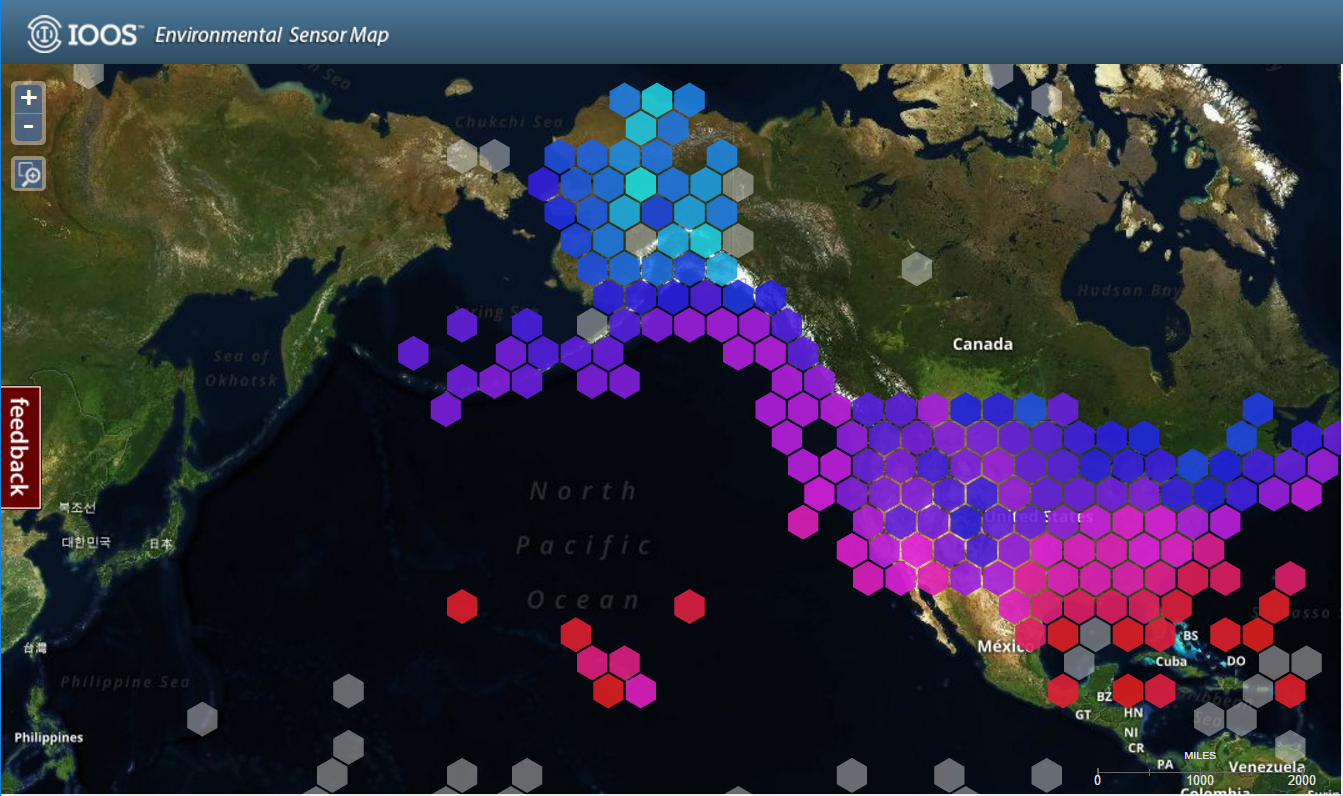The image size is (1343, 796).
Task: Click the word North on the map
Action: (584, 491)
